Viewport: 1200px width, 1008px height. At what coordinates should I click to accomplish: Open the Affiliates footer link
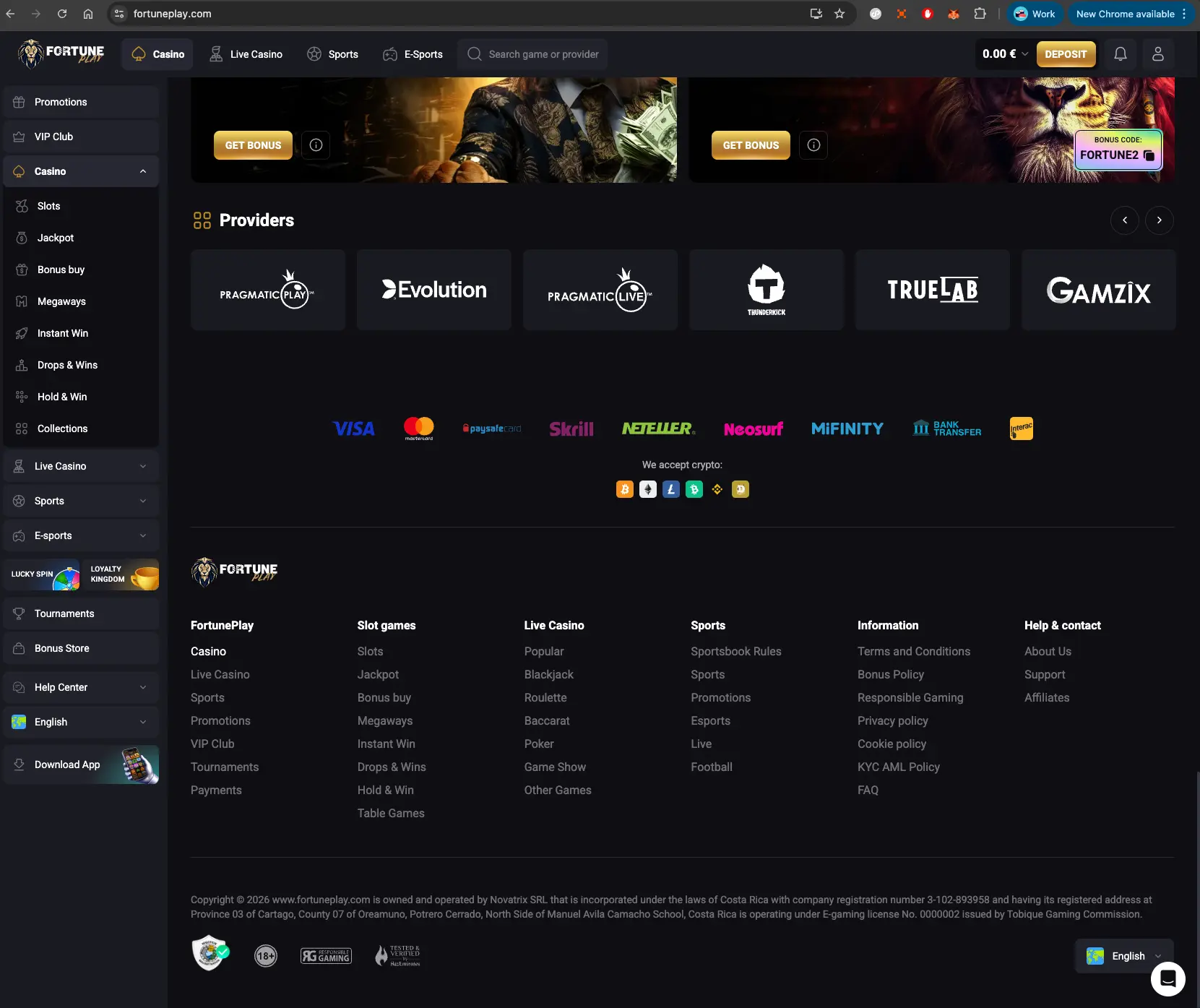point(1046,697)
